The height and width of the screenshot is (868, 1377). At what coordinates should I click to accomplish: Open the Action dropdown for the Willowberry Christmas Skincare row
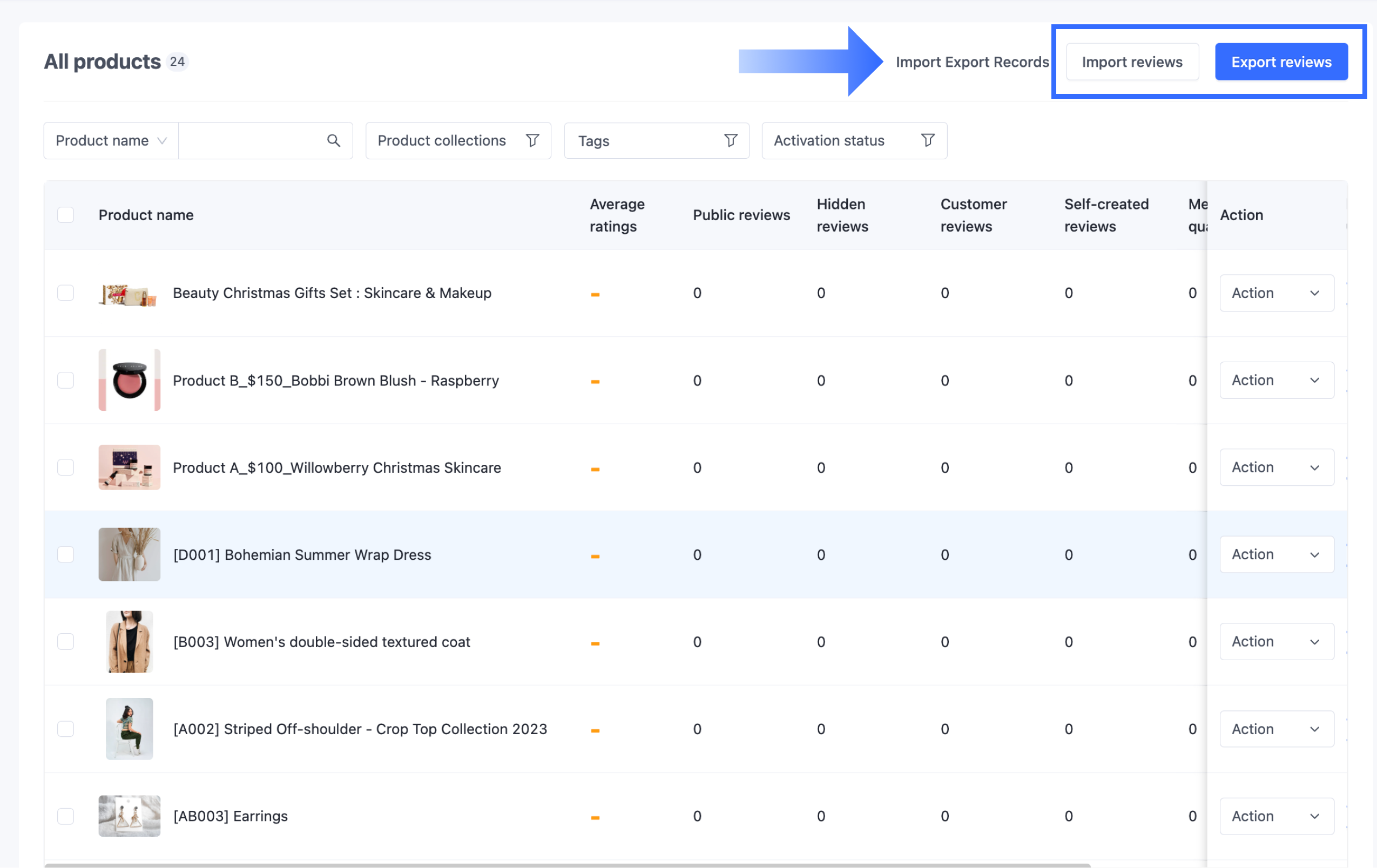(x=1277, y=467)
